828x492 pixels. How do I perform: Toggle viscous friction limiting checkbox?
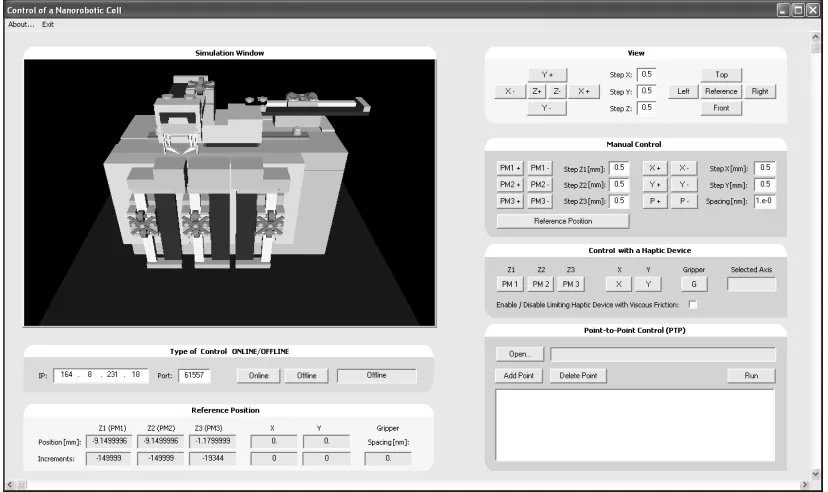[x=692, y=305]
